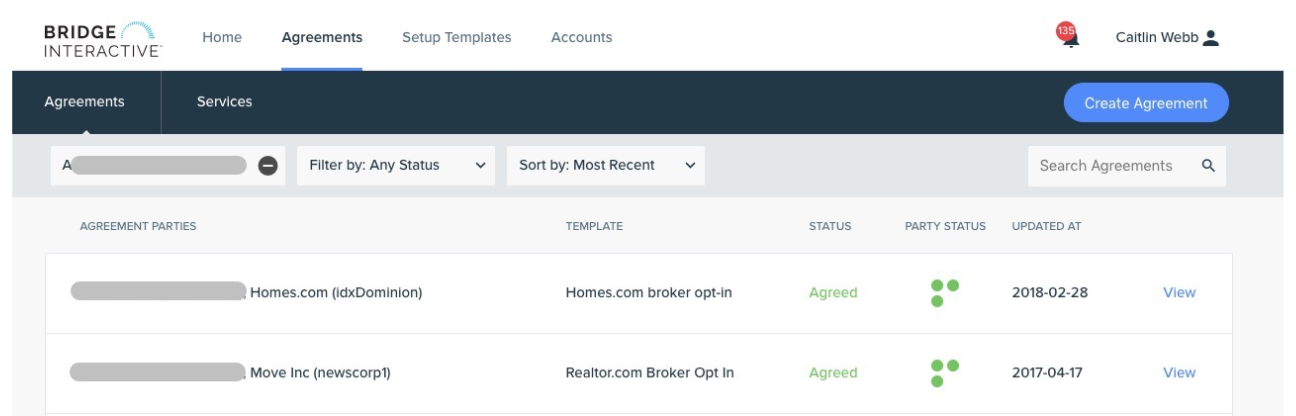This screenshot has height=416, width=1296.
Task: Switch to the Services tab
Action: [x=224, y=101]
